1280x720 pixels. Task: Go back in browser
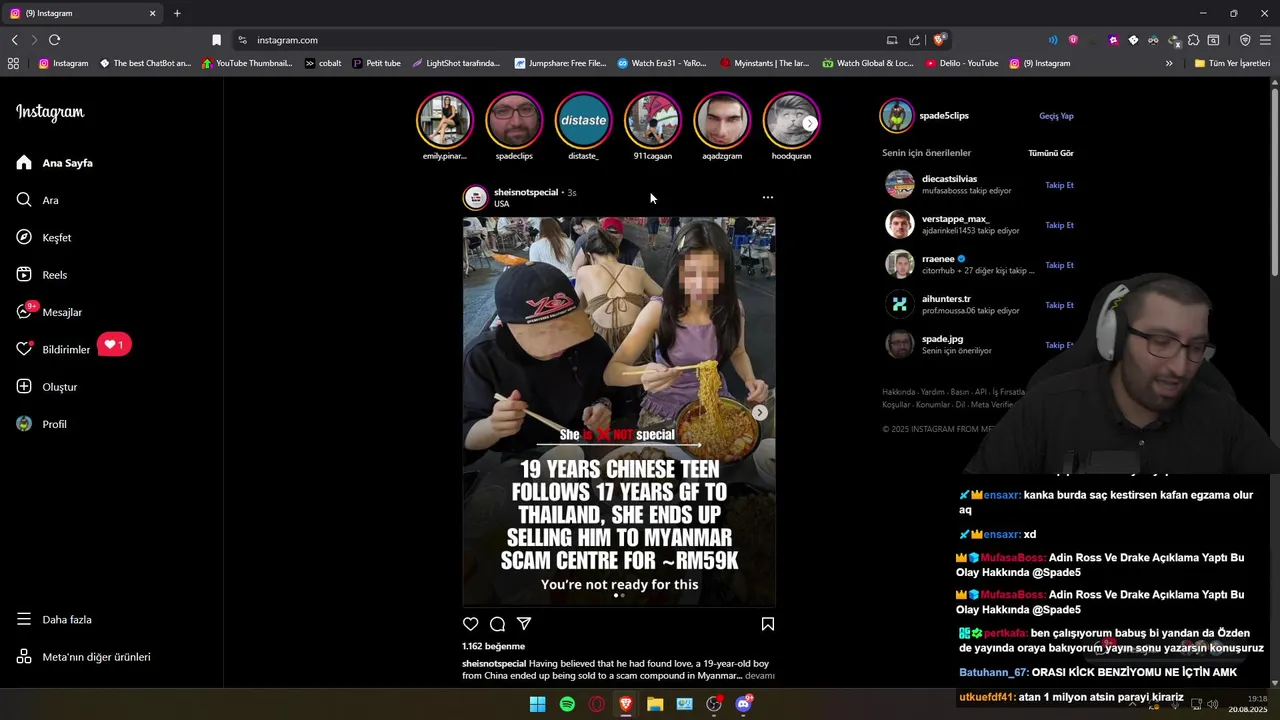[x=14, y=40]
